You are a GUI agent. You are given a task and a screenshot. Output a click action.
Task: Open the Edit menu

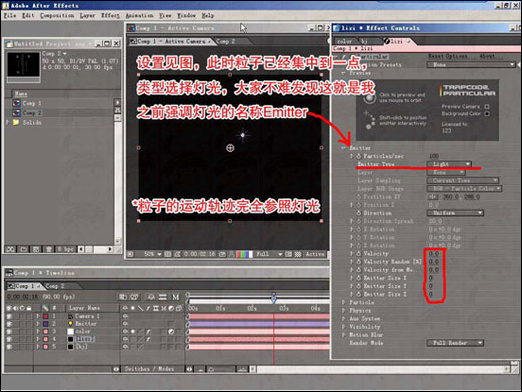[x=28, y=15]
